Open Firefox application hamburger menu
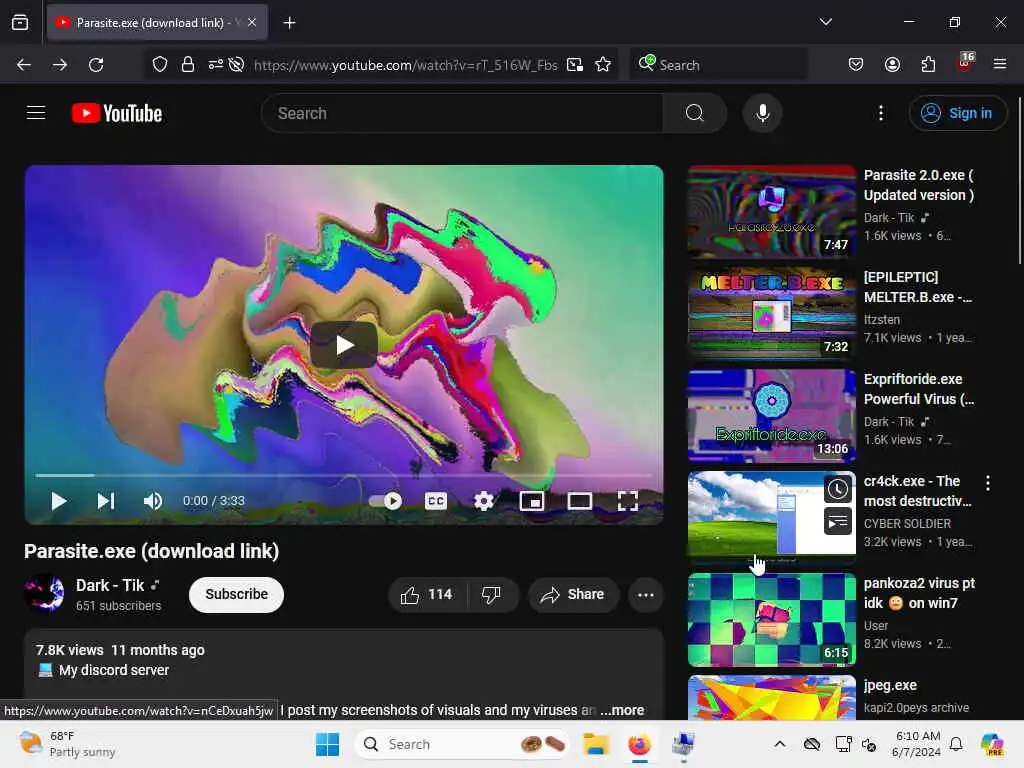This screenshot has height=768, width=1024. (1000, 64)
